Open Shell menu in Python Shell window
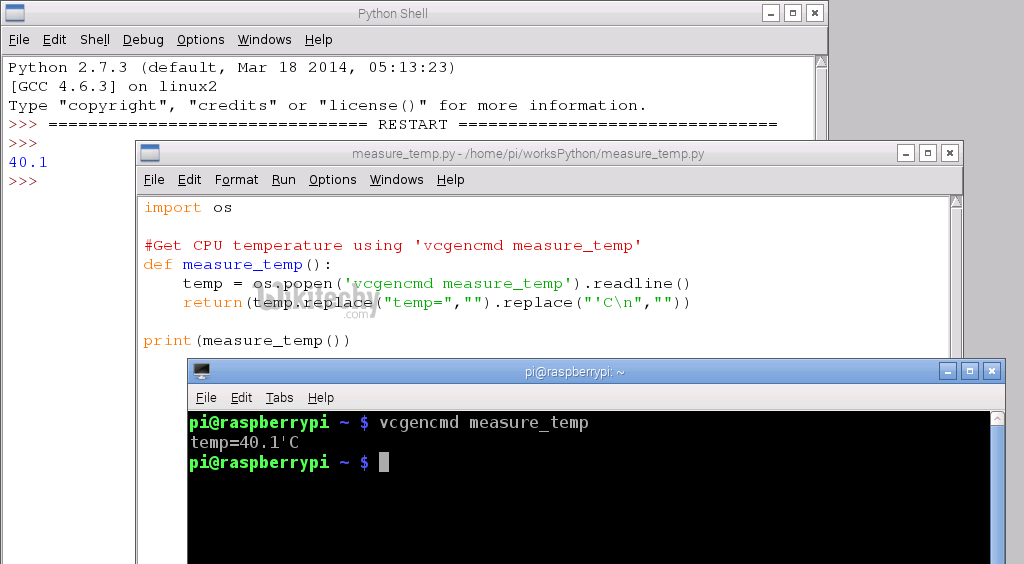 click(x=95, y=40)
